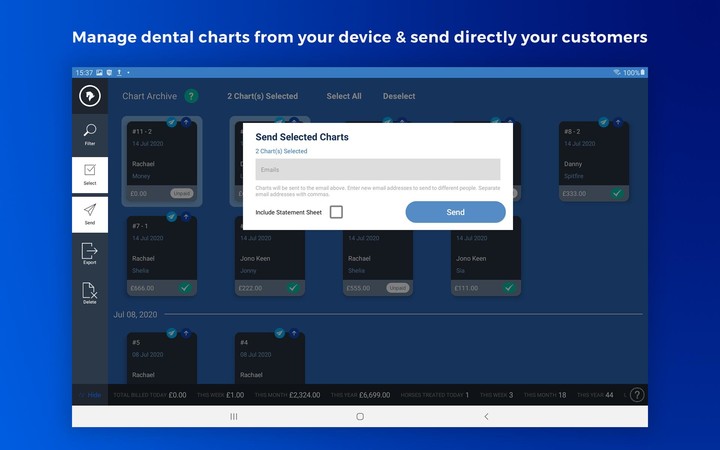Screen dimensions: 720x450
Task: Click Horses Treated Today 1 stat
Action: coord(435,395)
